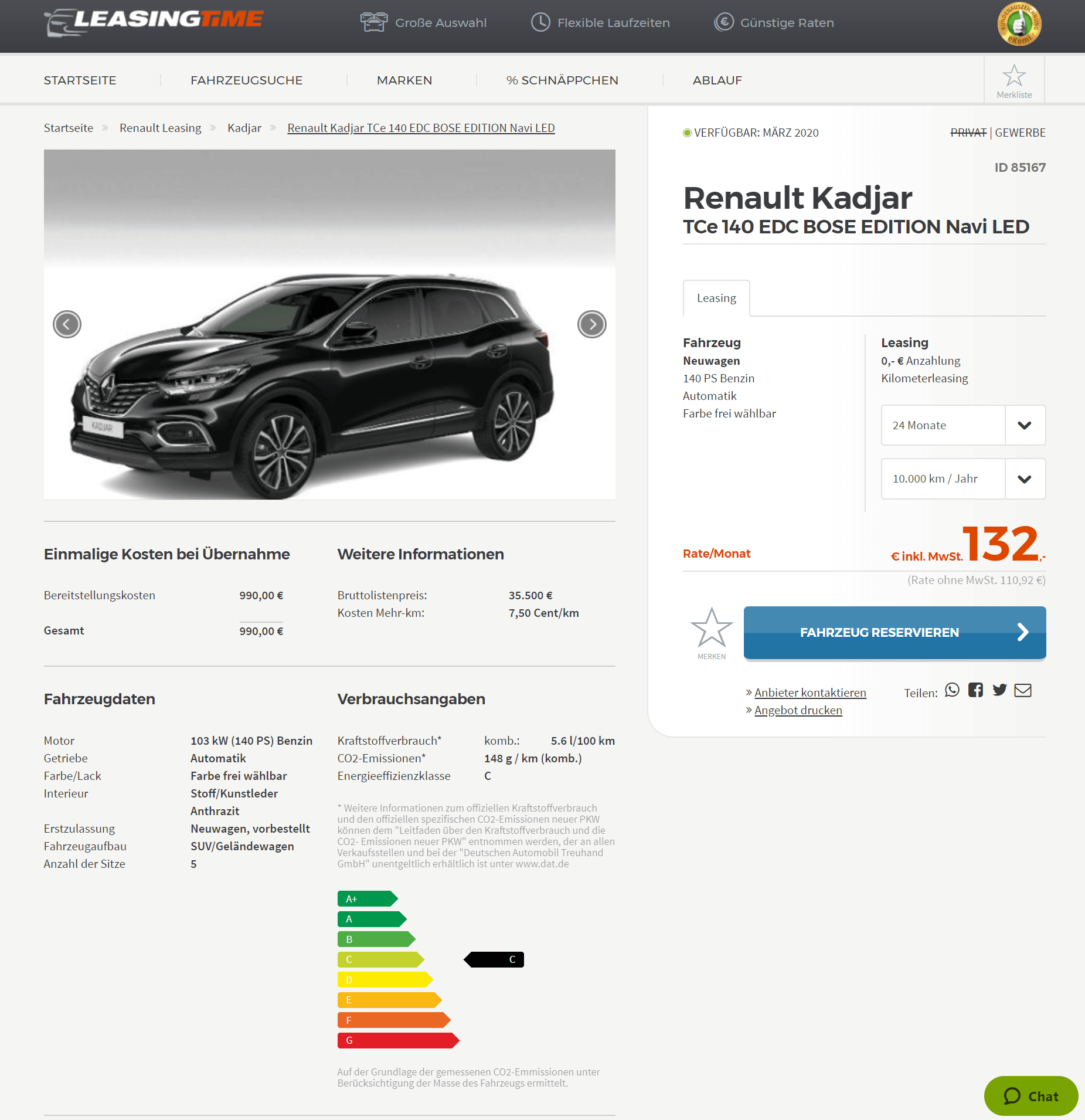This screenshot has height=1120, width=1085.
Task: Open the Marken menu item
Action: (404, 80)
